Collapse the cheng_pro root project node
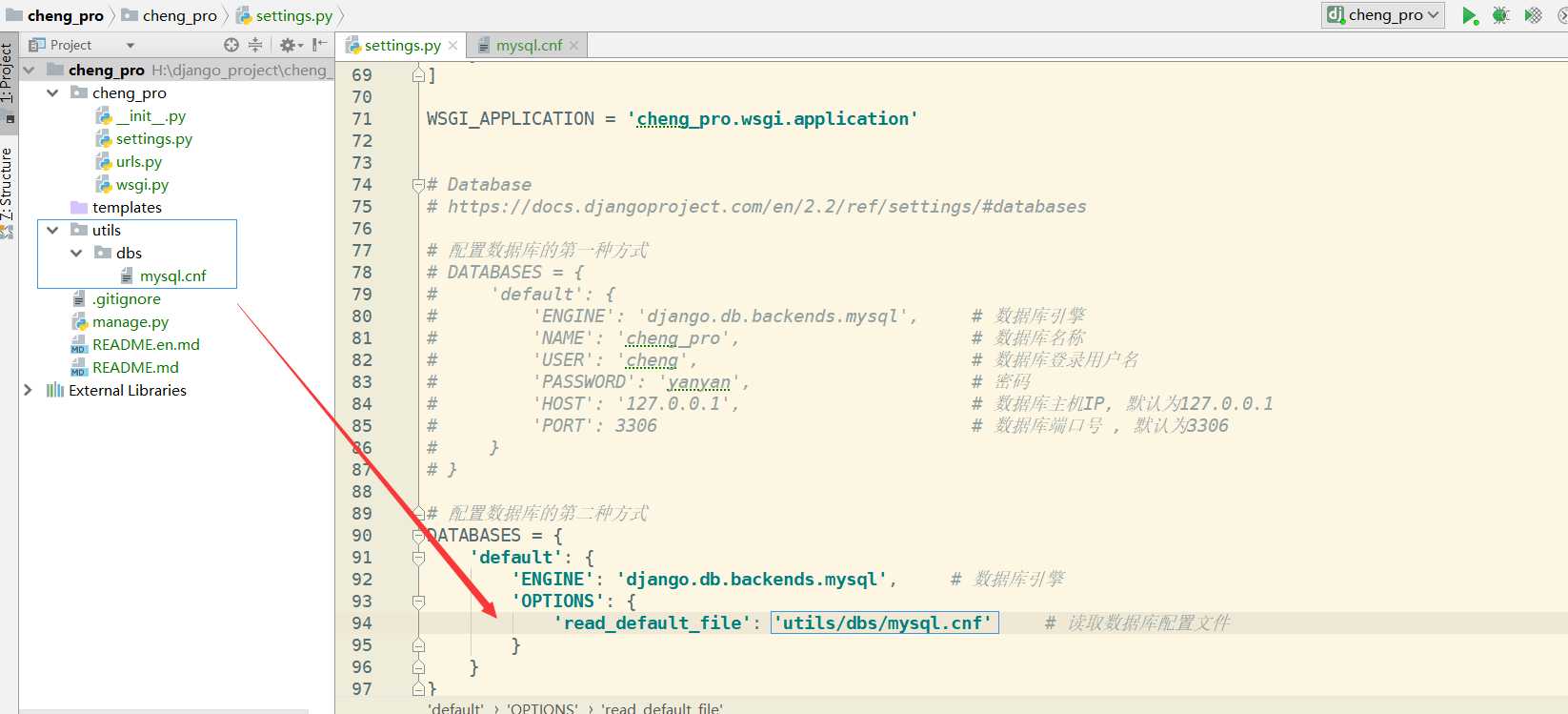This screenshot has height=714, width=1568. point(29,70)
